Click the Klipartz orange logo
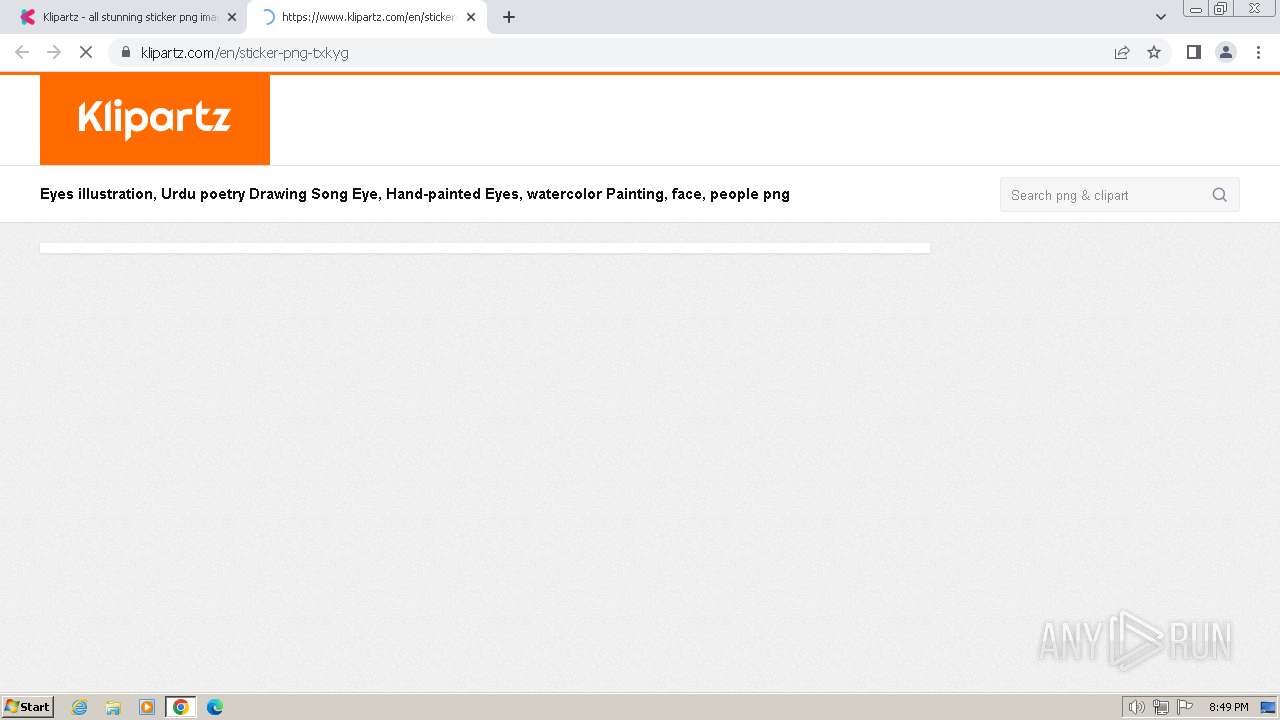Image resolution: width=1280 pixels, height=720 pixels. 155,119
